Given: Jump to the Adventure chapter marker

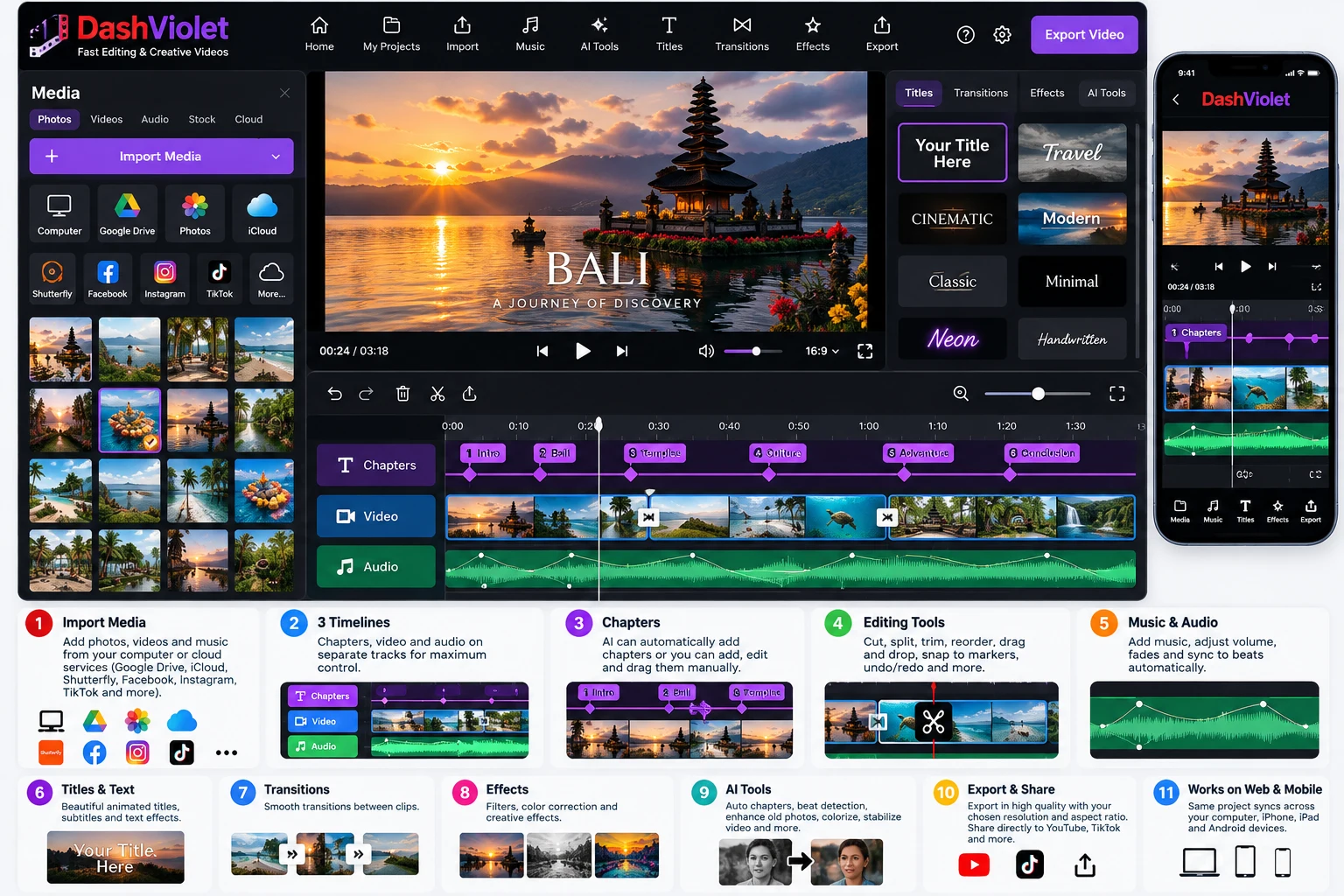Looking at the screenshot, I should point(918,453).
